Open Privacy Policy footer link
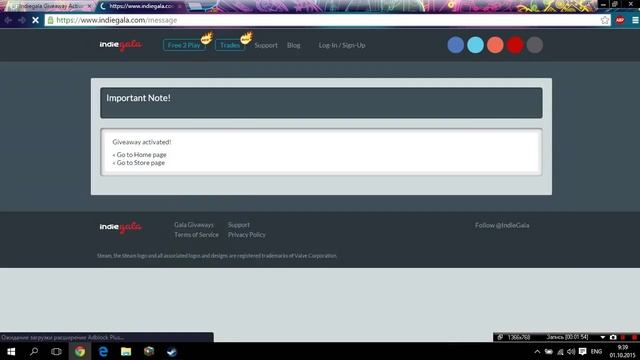Image resolution: width=640 pixels, height=360 pixels. click(247, 235)
